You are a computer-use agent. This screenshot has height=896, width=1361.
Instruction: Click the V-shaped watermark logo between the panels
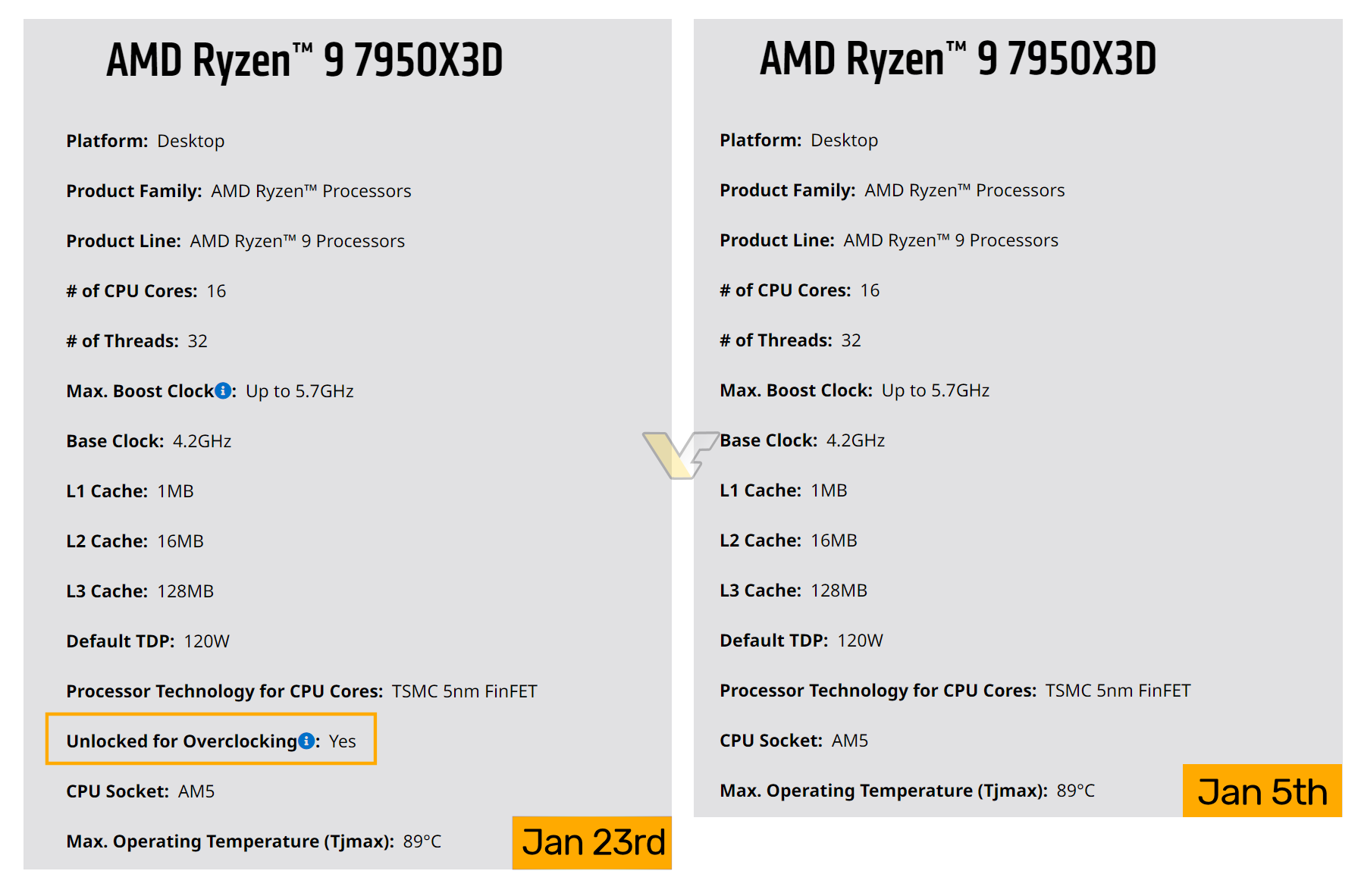[x=680, y=454]
